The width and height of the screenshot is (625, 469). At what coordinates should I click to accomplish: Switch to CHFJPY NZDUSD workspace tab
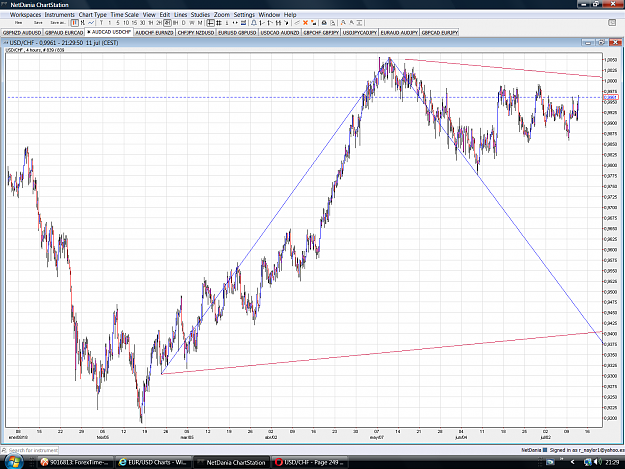pyautogui.click(x=196, y=33)
